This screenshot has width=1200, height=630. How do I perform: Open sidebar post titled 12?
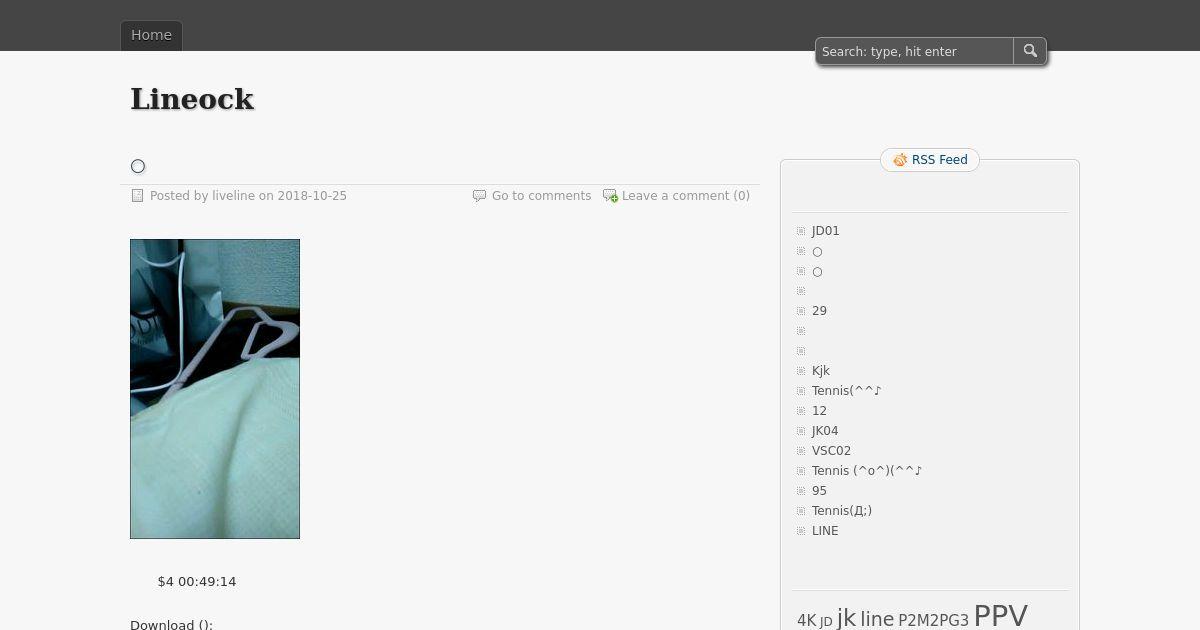tap(819, 411)
